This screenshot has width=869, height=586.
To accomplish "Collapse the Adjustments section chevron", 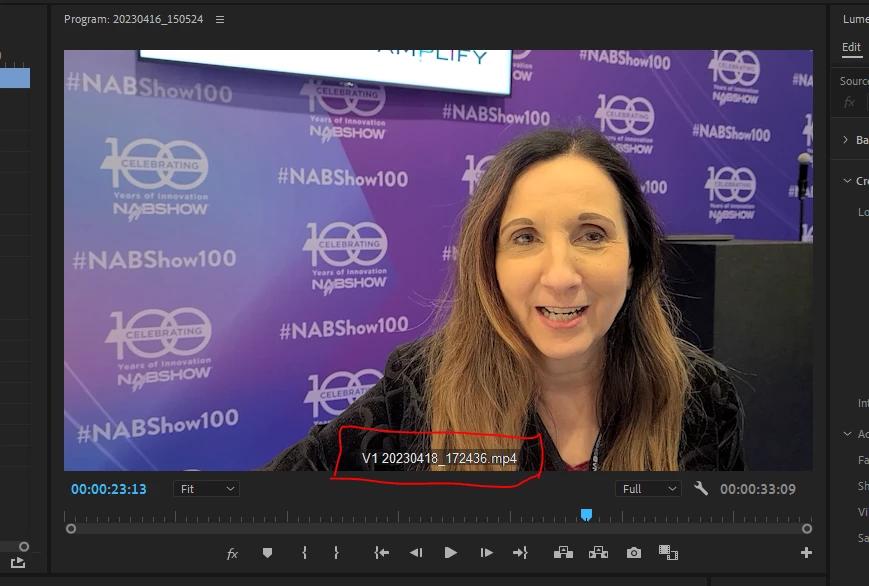I will tap(847, 434).
